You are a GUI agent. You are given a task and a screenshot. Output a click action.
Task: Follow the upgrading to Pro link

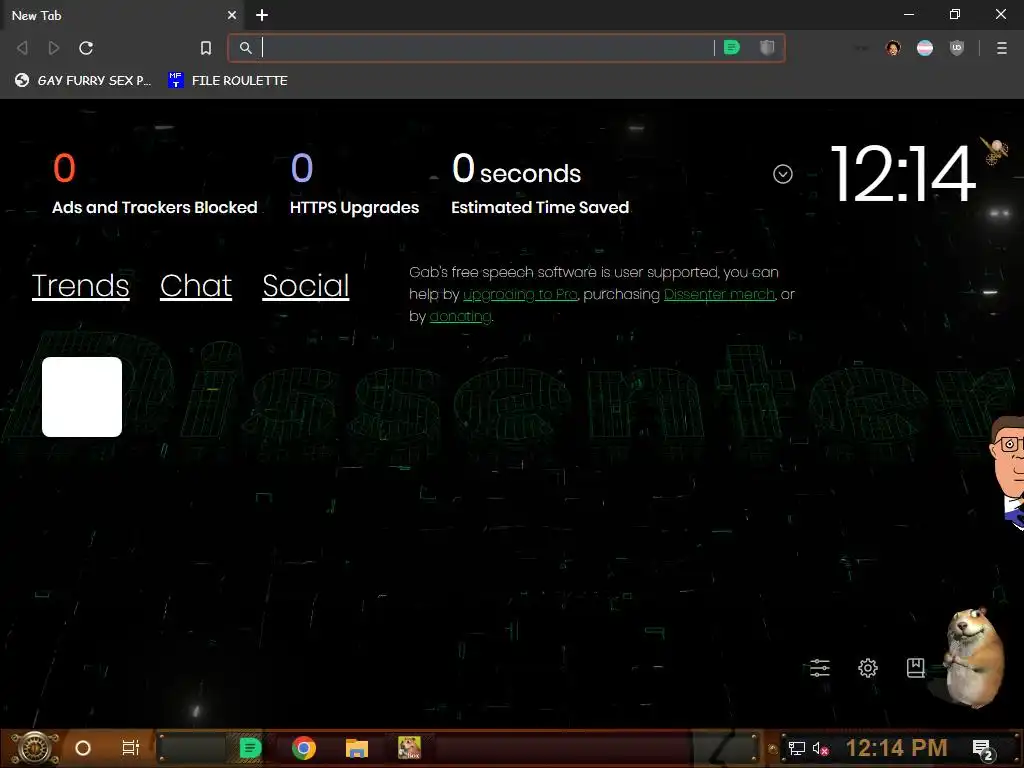point(520,295)
